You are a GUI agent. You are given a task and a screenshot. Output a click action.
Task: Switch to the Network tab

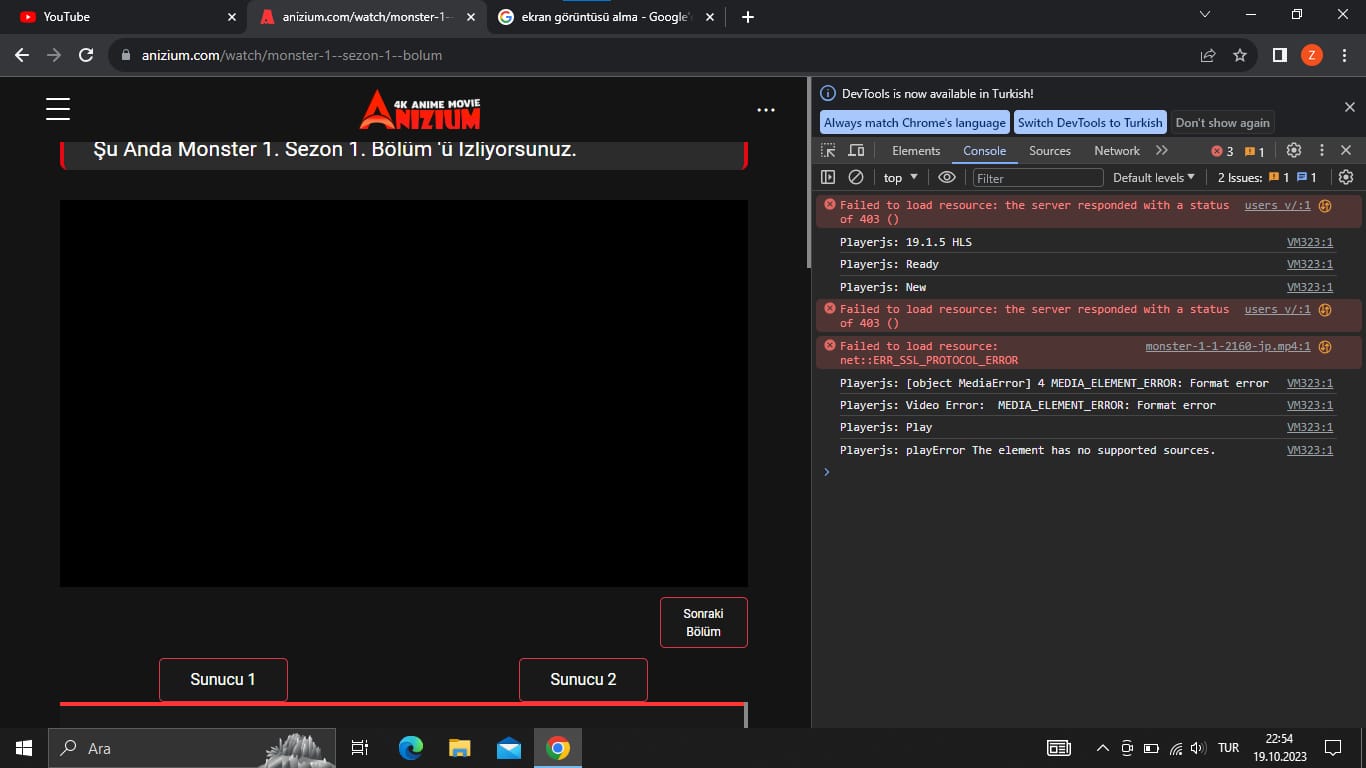tap(1117, 150)
